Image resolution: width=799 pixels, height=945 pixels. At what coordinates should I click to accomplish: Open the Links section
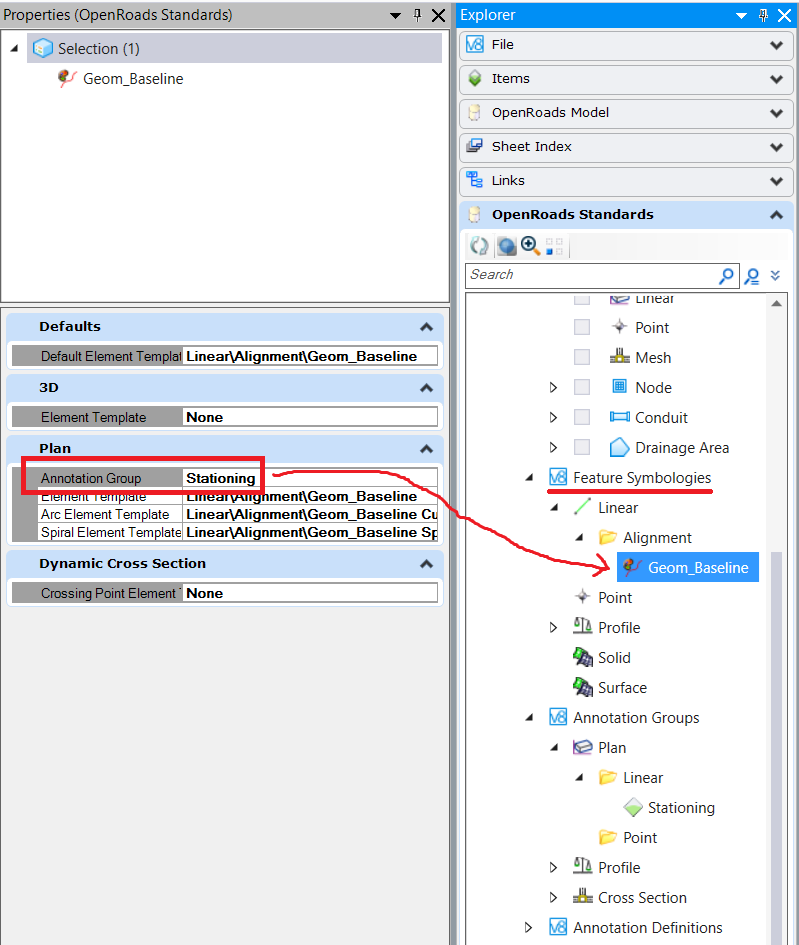pos(626,180)
